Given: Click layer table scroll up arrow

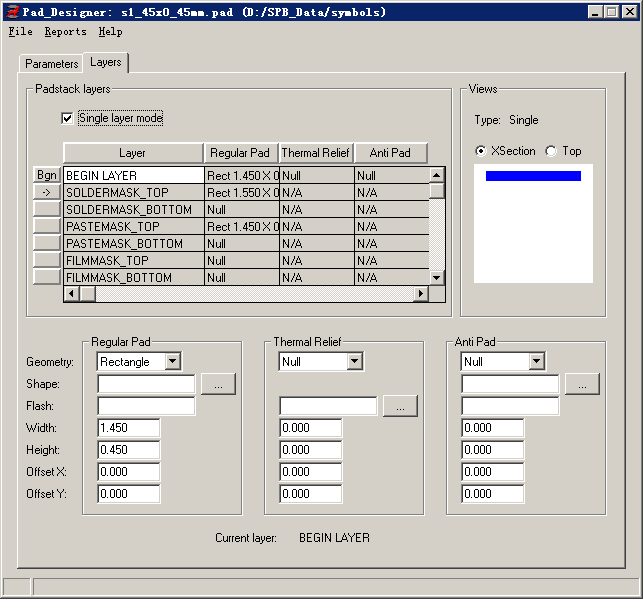Looking at the screenshot, I should click(x=437, y=175).
